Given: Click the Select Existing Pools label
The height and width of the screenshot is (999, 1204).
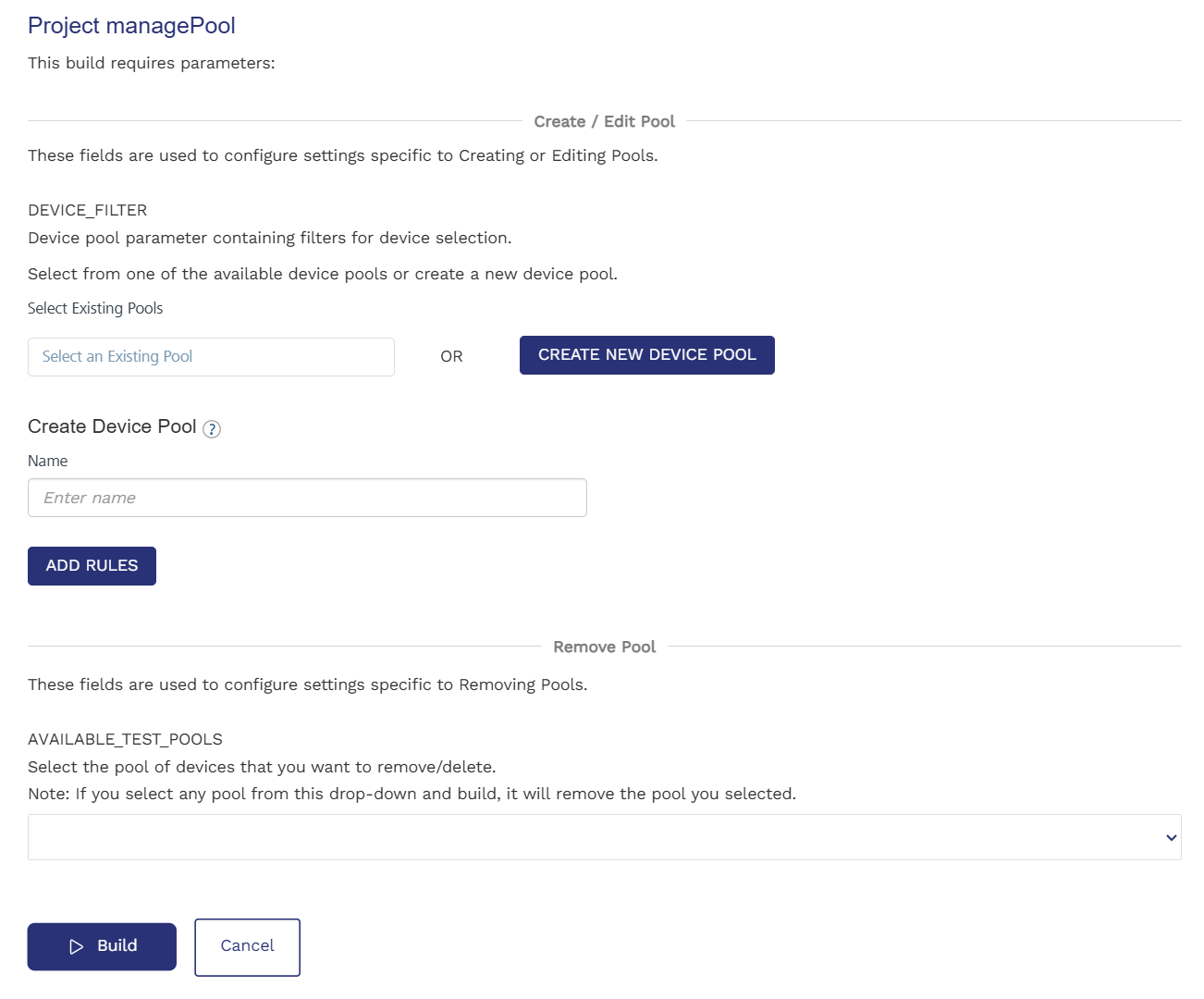Looking at the screenshot, I should coord(95,308).
